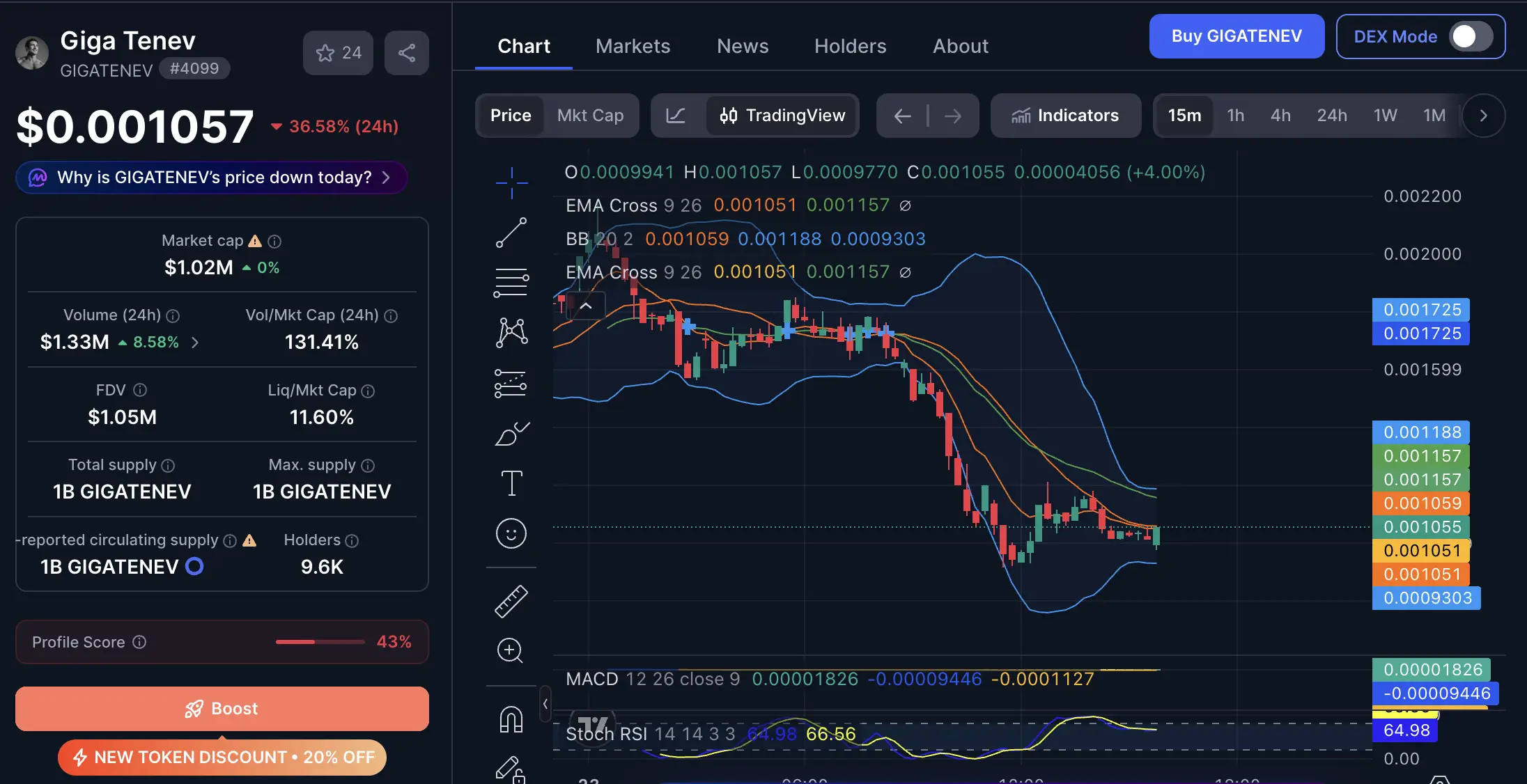Select Price chart view
The width and height of the screenshot is (1527, 784).
(511, 116)
